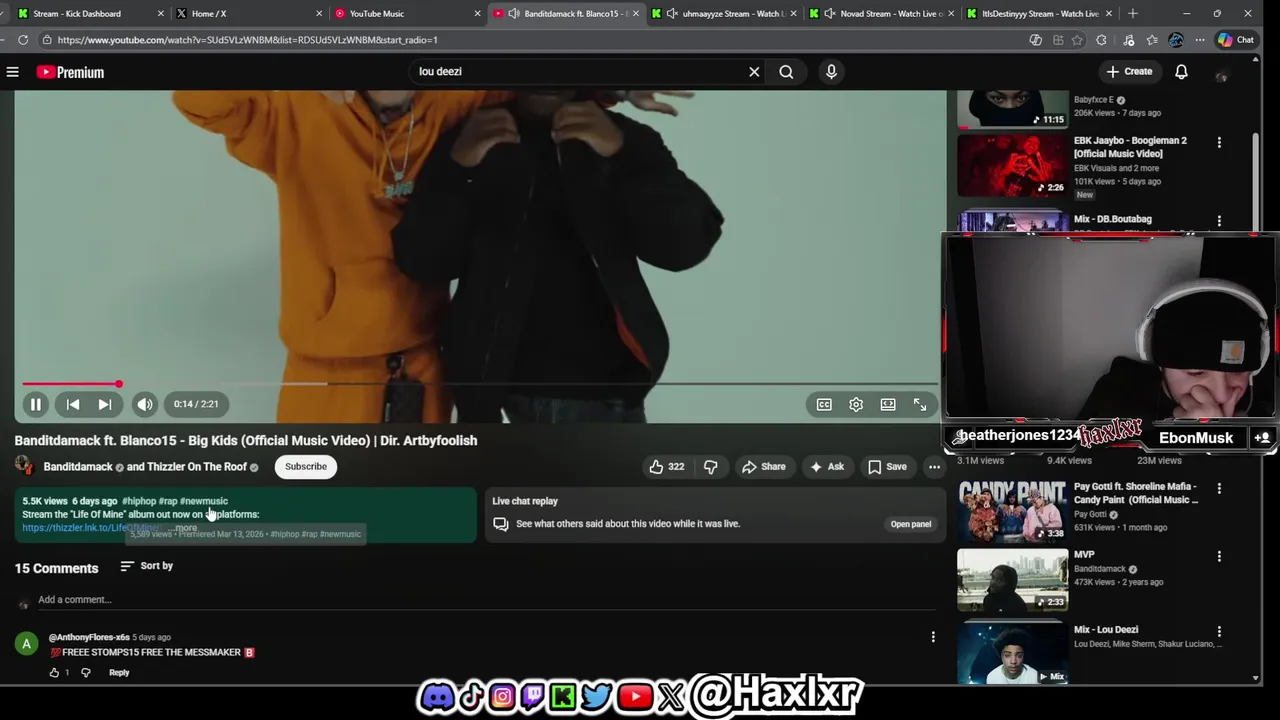The image size is (1280, 720).
Task: Pause the playing video
Action: point(35,404)
